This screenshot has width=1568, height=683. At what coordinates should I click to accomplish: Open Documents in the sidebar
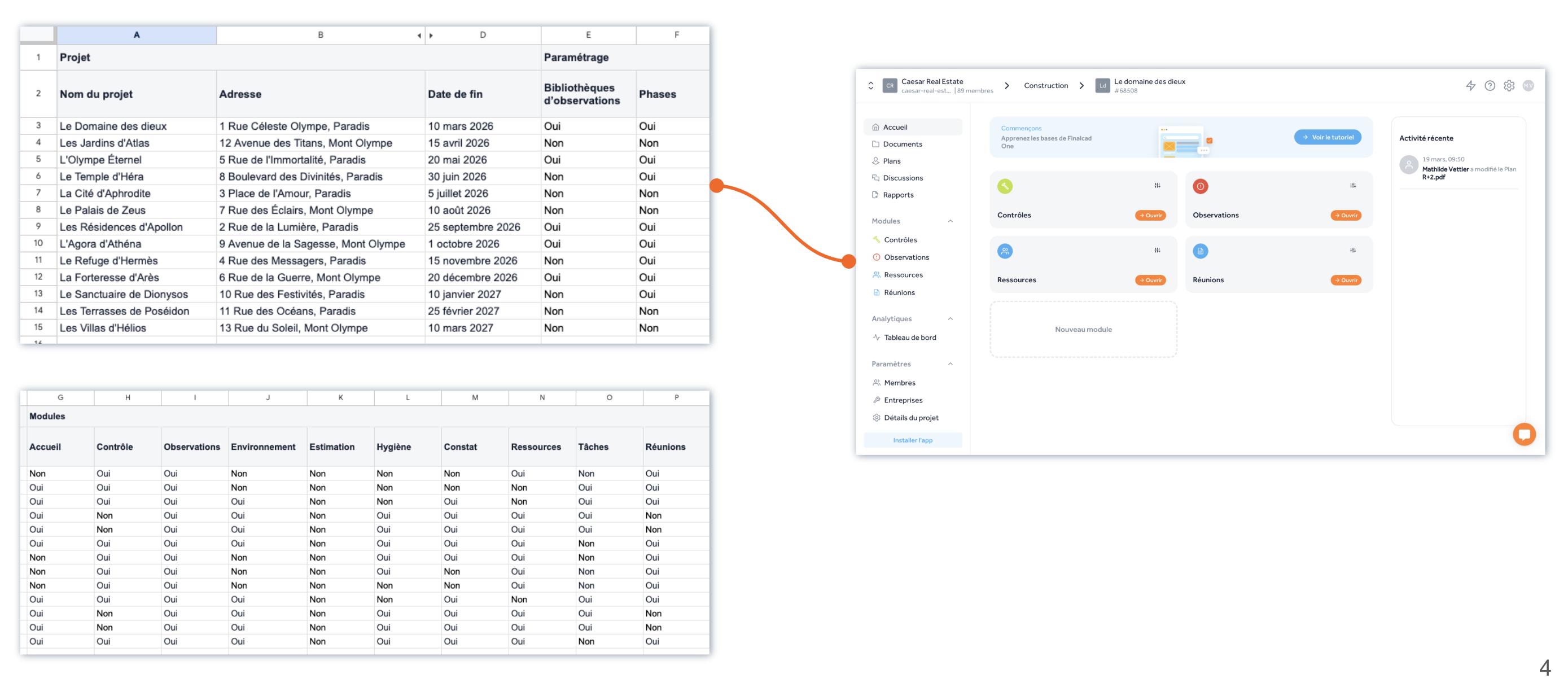(x=902, y=145)
